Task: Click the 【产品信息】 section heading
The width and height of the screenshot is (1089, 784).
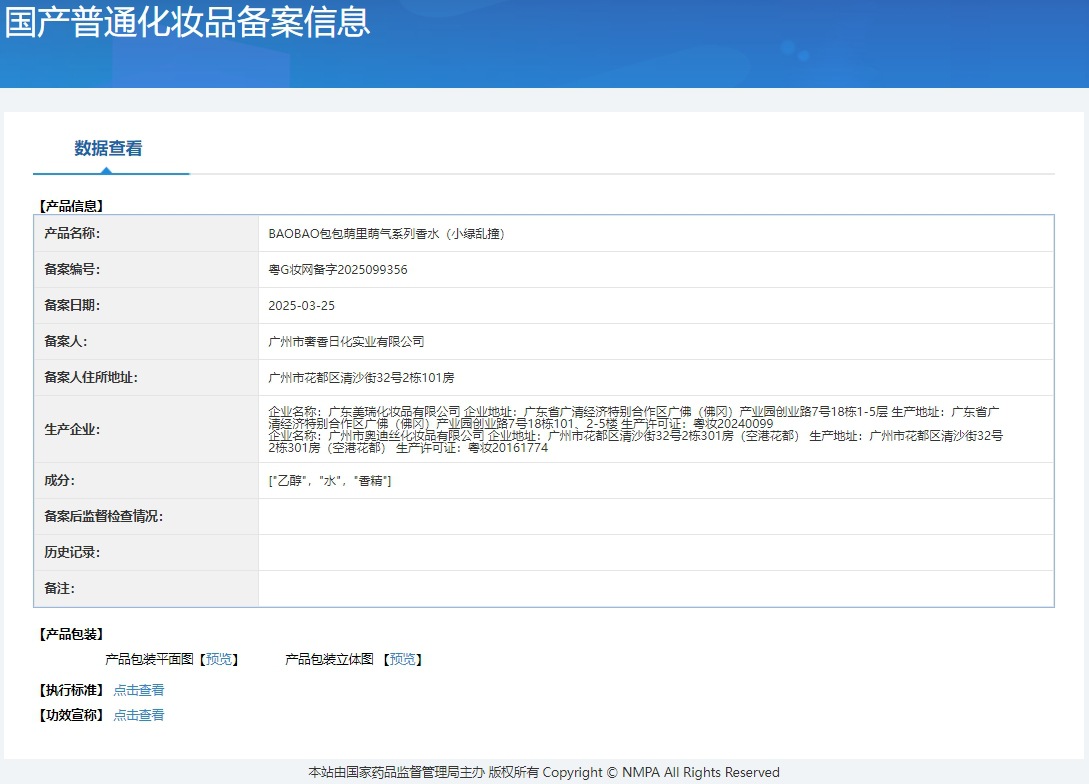Action: pyautogui.click(x=71, y=206)
